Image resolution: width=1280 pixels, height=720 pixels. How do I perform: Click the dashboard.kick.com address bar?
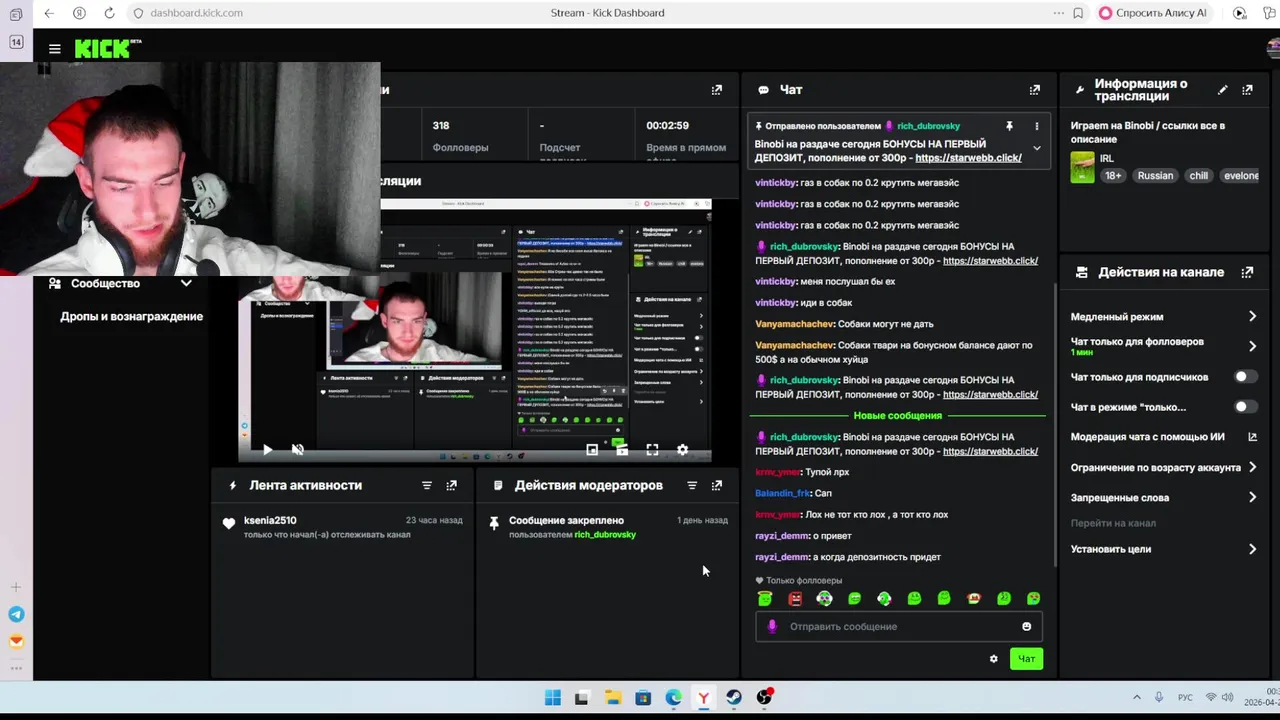click(196, 13)
